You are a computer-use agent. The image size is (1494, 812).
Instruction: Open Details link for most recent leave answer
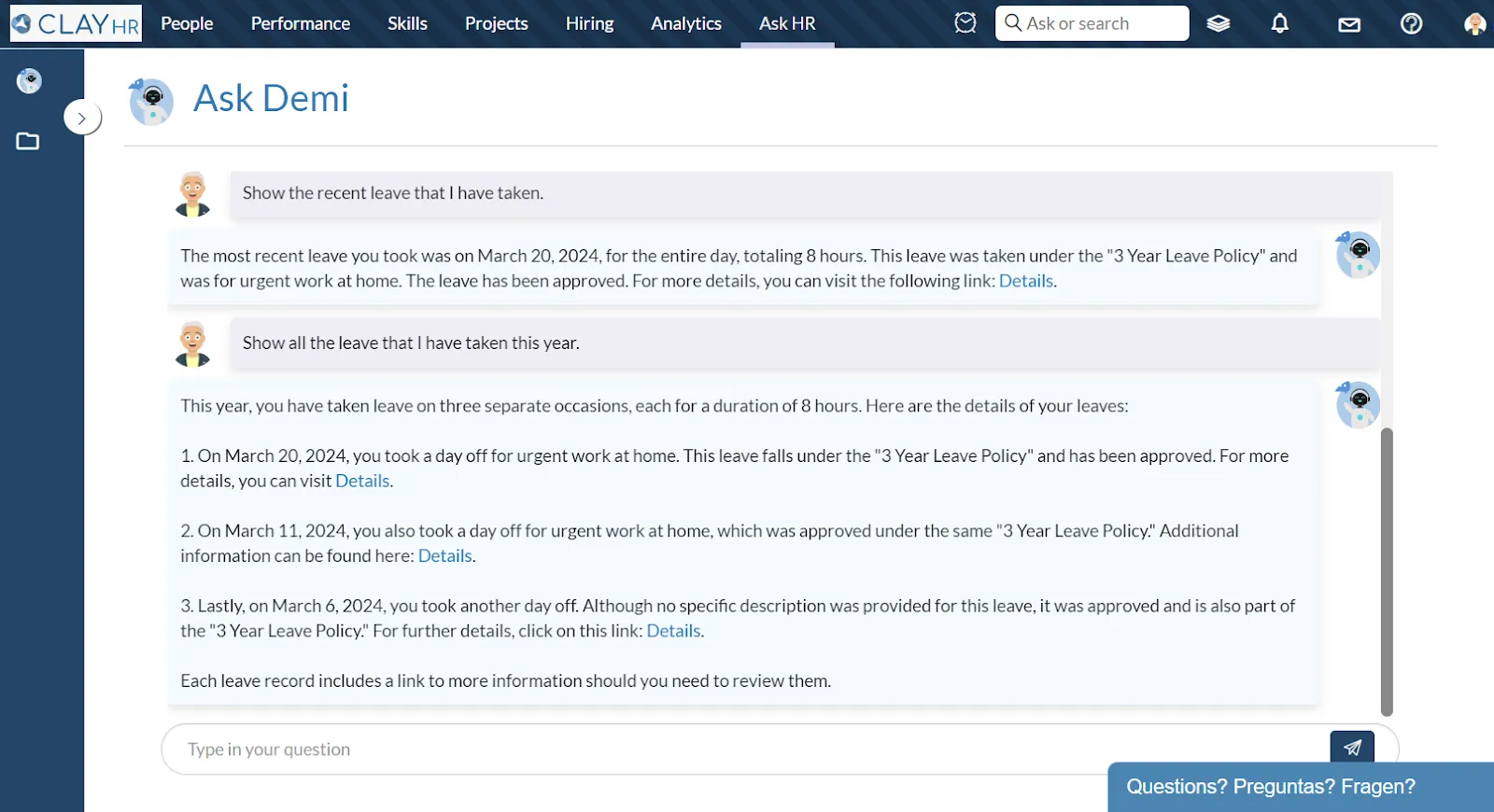[1025, 281]
